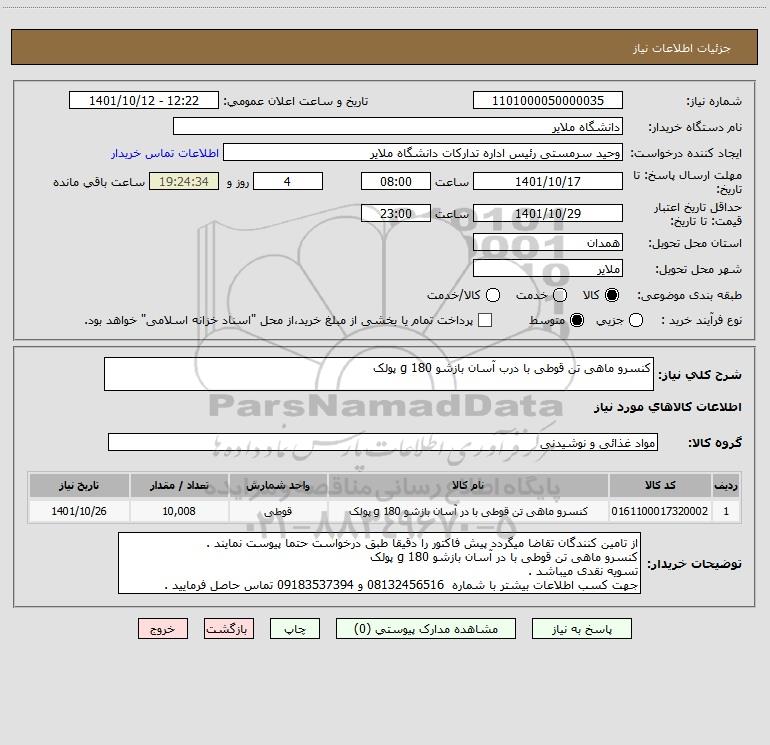Click the delivery city field ملایر

tap(548, 269)
